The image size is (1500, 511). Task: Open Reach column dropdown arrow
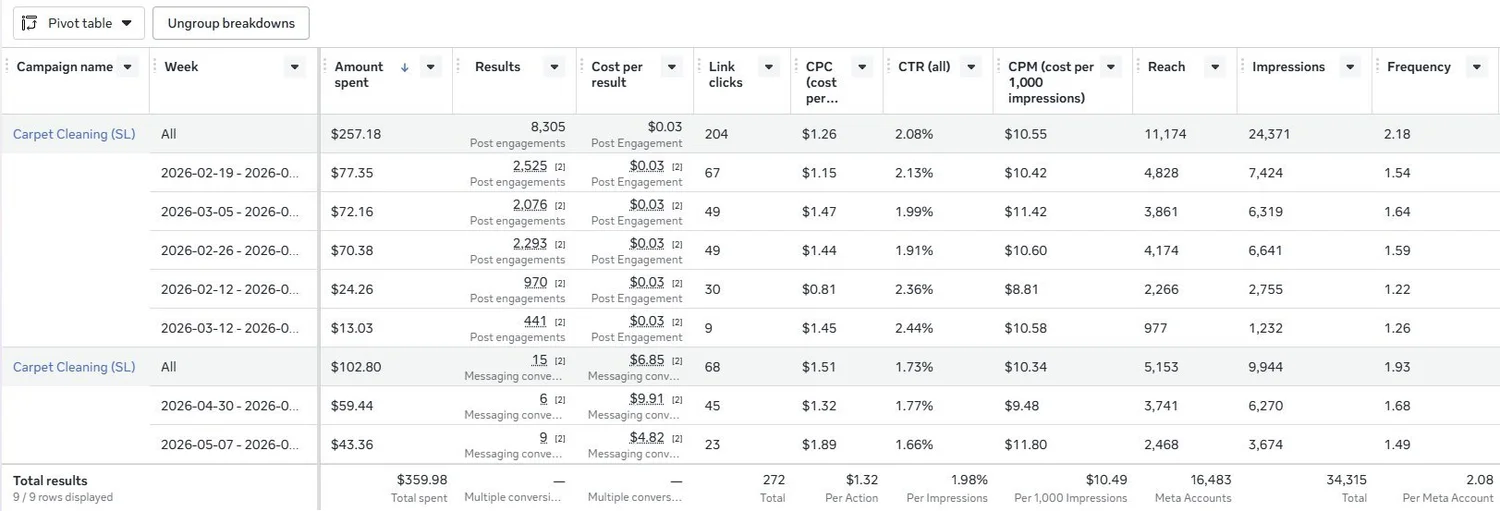tap(1215, 67)
